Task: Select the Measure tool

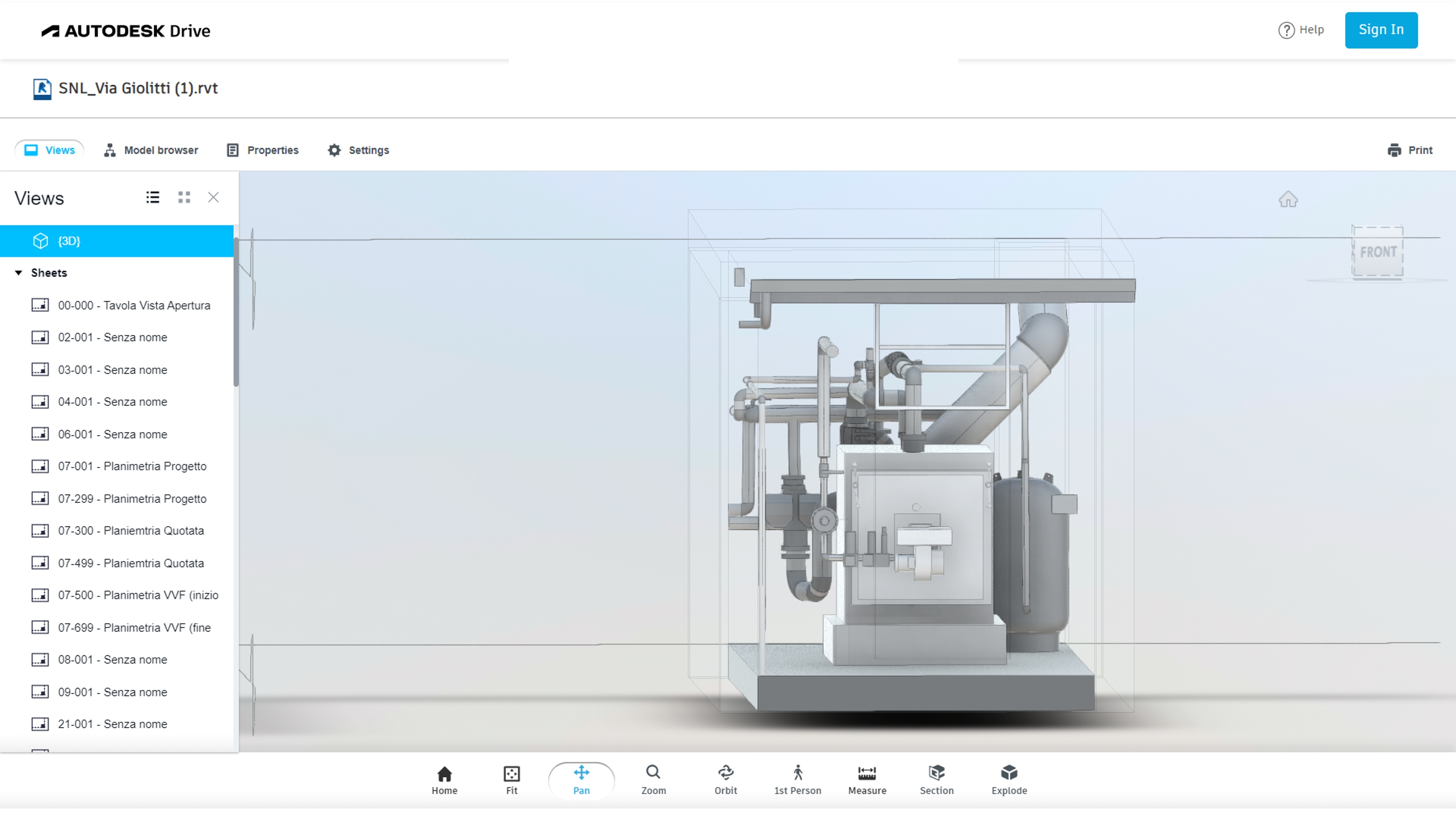Action: click(x=866, y=780)
